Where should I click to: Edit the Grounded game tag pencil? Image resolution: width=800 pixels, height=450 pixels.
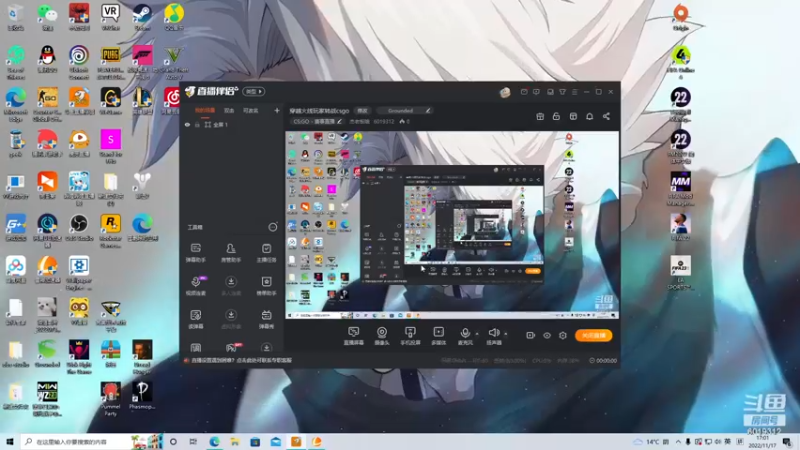428,110
